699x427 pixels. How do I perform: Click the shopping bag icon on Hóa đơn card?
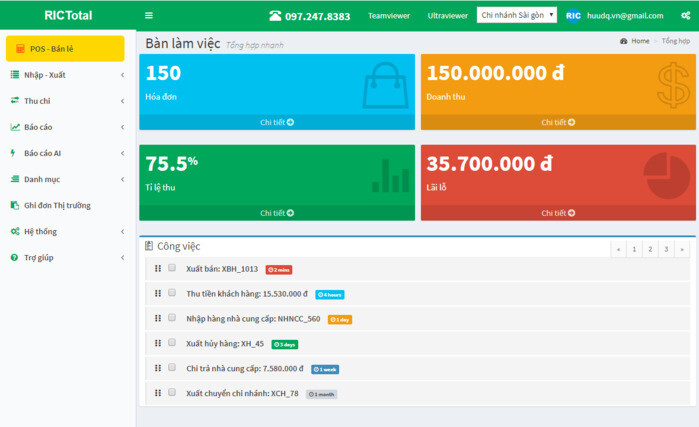384,84
